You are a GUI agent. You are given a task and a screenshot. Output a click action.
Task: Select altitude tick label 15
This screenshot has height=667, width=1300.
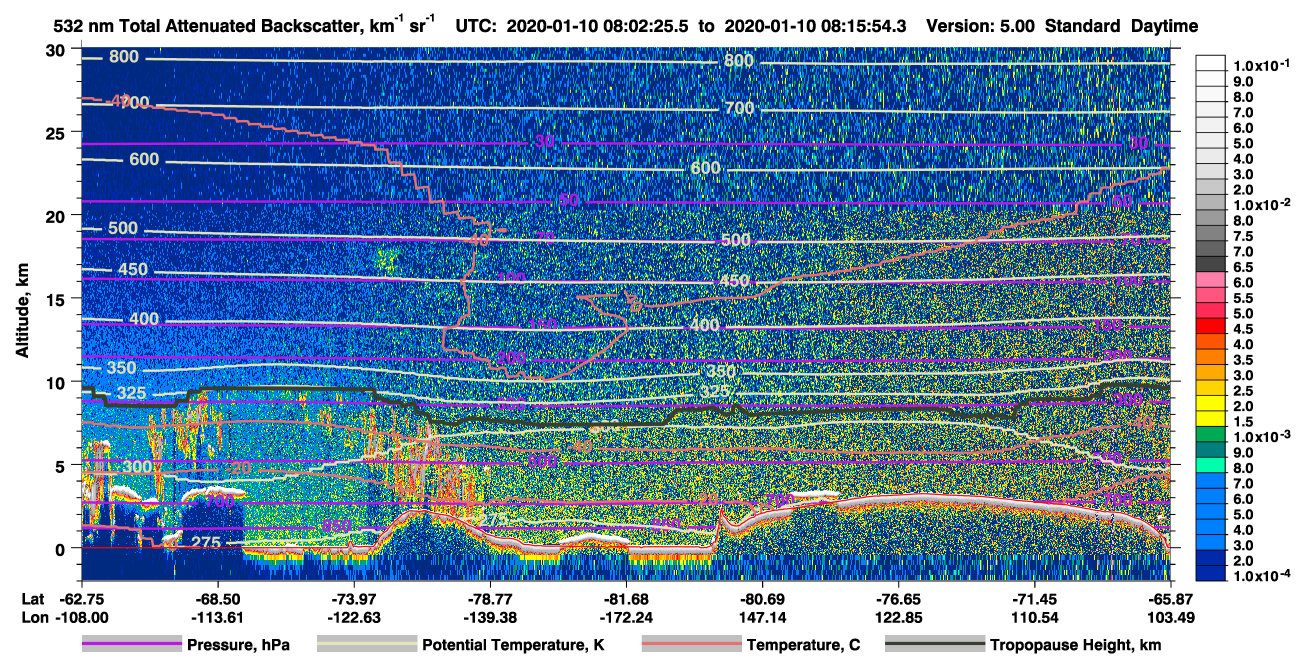click(x=56, y=299)
